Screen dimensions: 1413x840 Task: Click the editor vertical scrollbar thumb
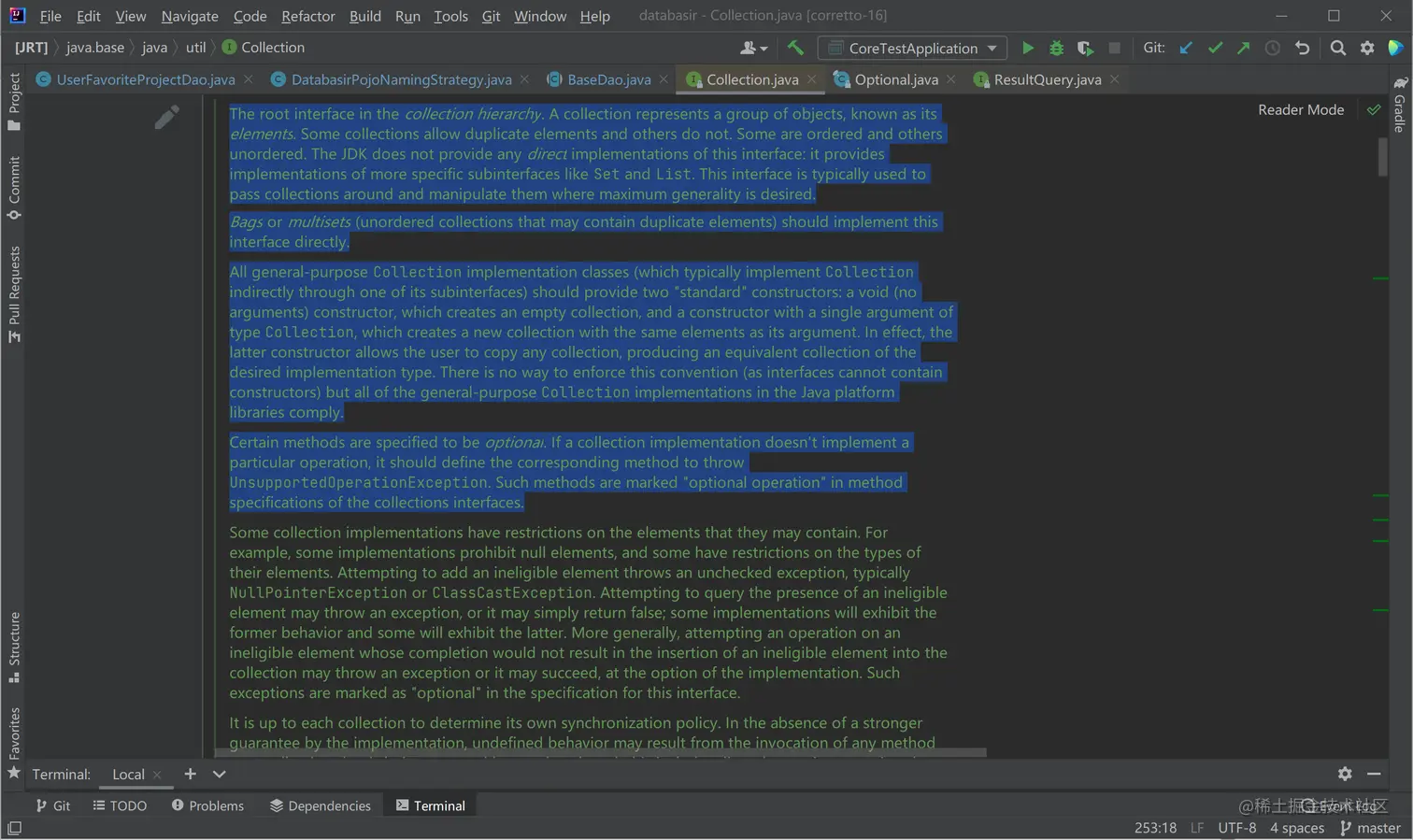[x=1382, y=156]
